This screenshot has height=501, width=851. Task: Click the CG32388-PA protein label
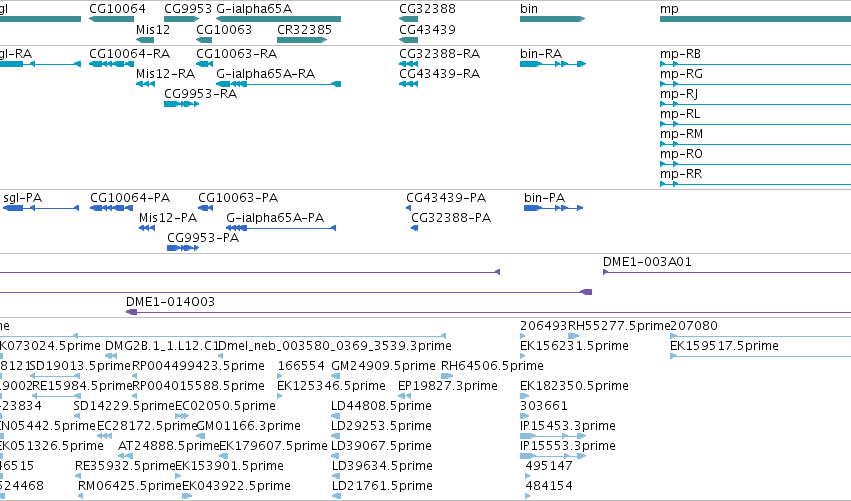450,218
